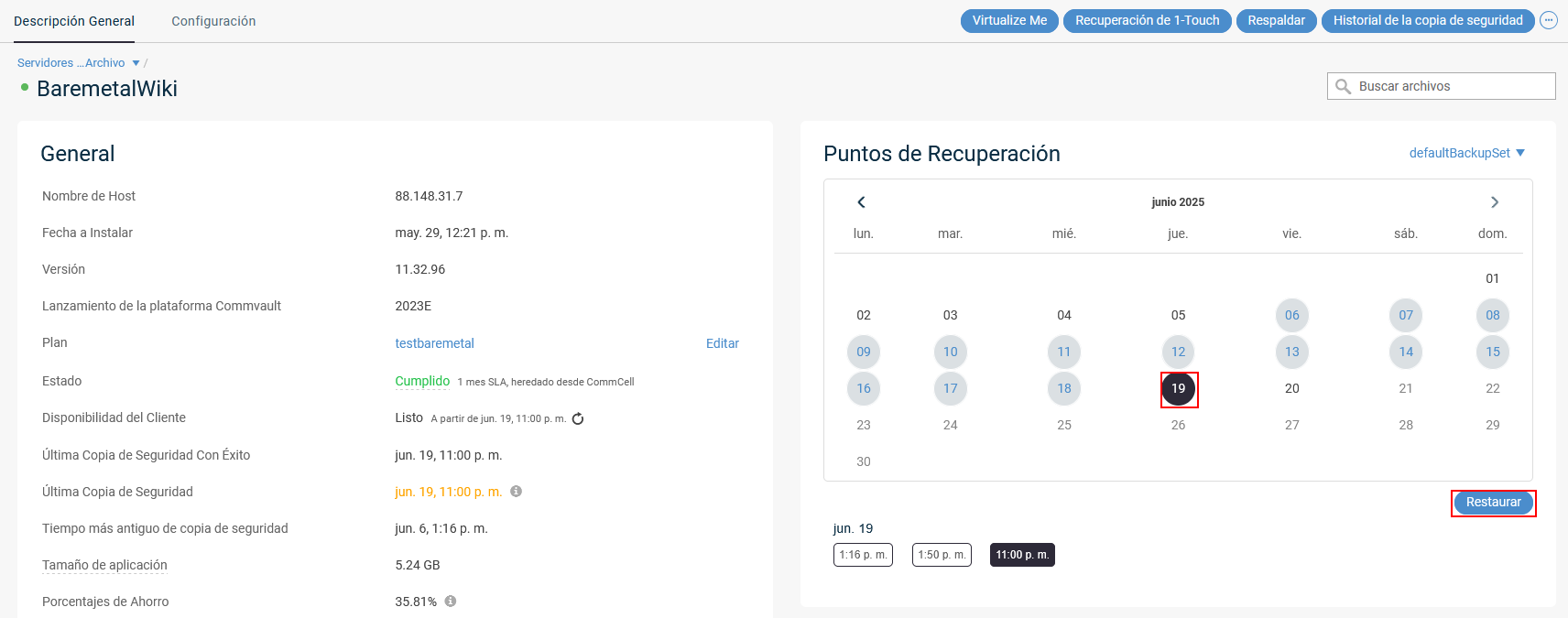
Task: Select the 1:50 p. m. recovery point
Action: click(942, 555)
